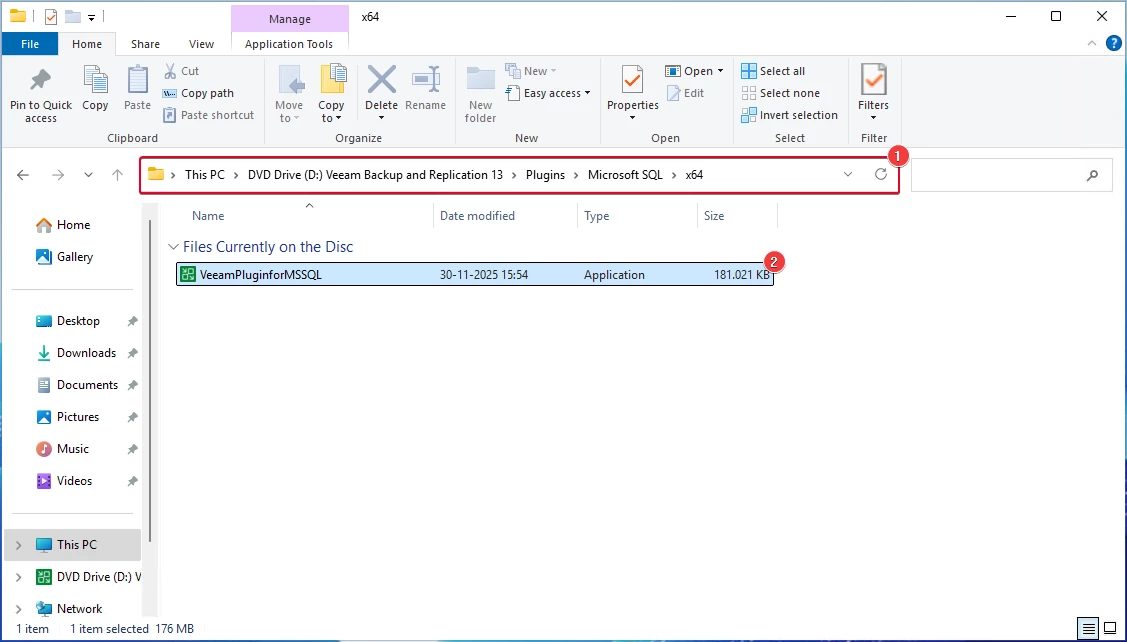Viewport: 1127px width, 642px height.
Task: Expand Network tree node
Action: click(19, 609)
